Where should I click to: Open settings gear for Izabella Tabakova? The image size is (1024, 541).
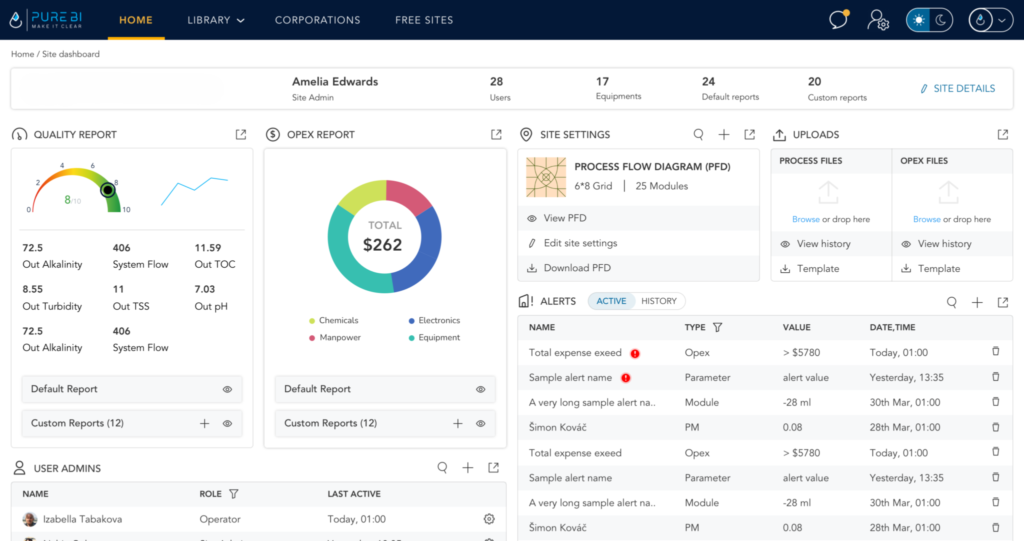(489, 519)
